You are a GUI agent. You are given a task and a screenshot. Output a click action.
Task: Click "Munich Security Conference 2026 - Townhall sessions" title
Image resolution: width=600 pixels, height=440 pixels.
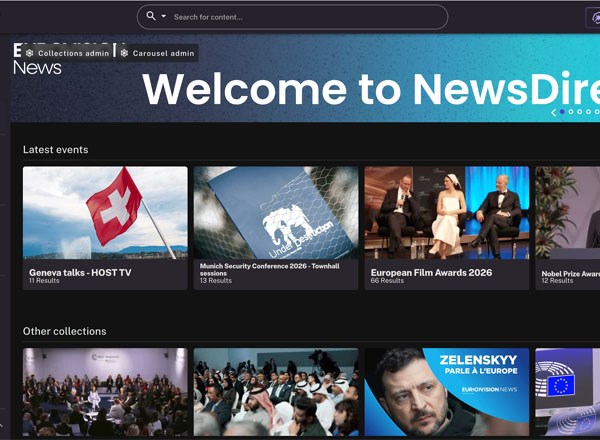[x=269, y=269]
